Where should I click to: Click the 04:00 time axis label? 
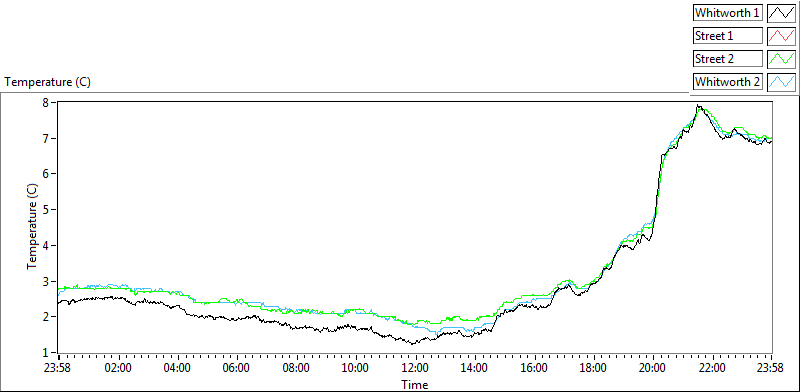coord(178,368)
